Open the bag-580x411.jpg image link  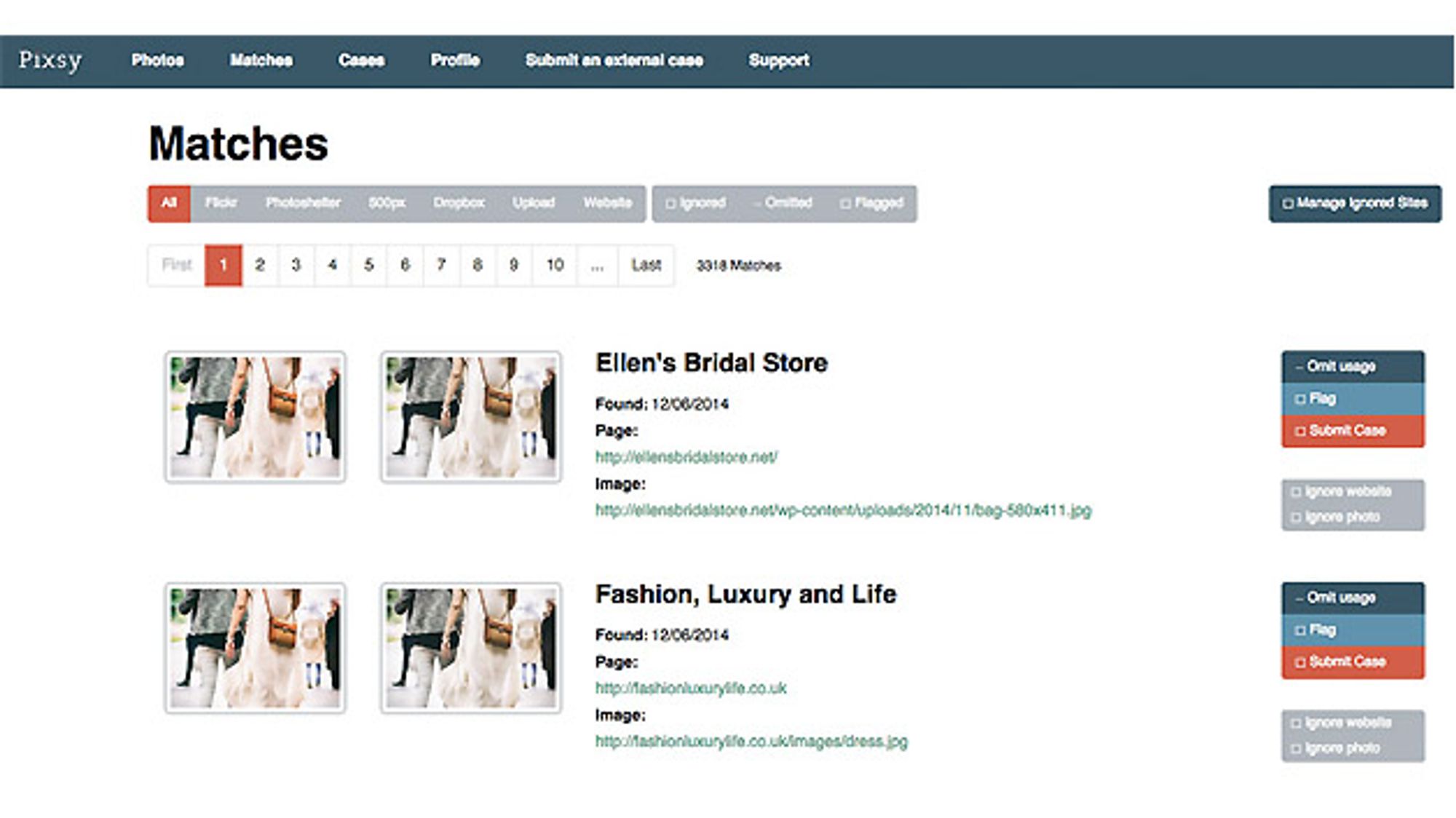pos(843,510)
